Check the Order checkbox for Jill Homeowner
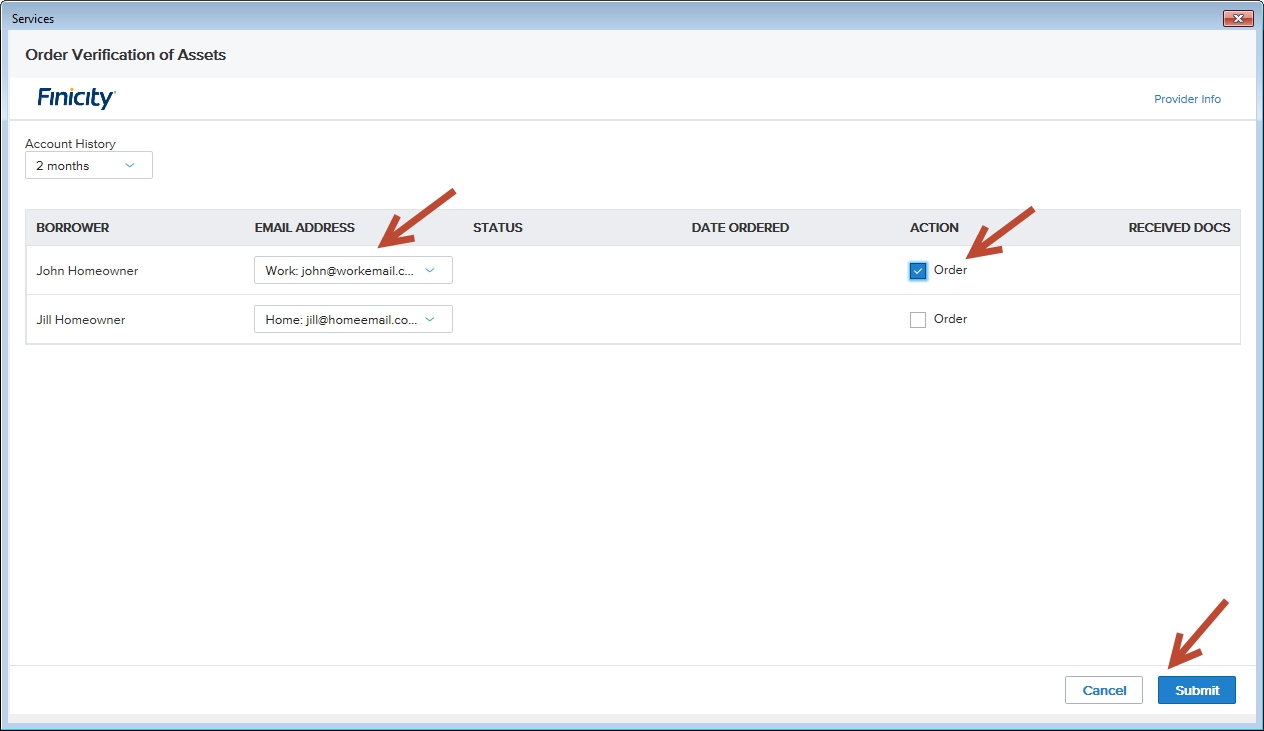 (x=918, y=320)
